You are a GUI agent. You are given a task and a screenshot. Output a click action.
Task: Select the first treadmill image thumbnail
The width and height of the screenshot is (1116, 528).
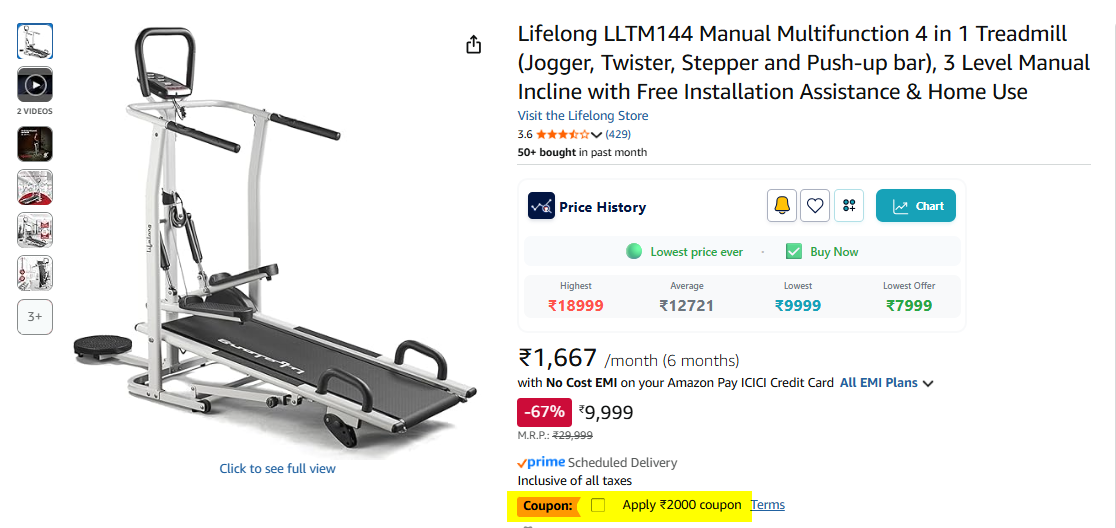tap(35, 41)
